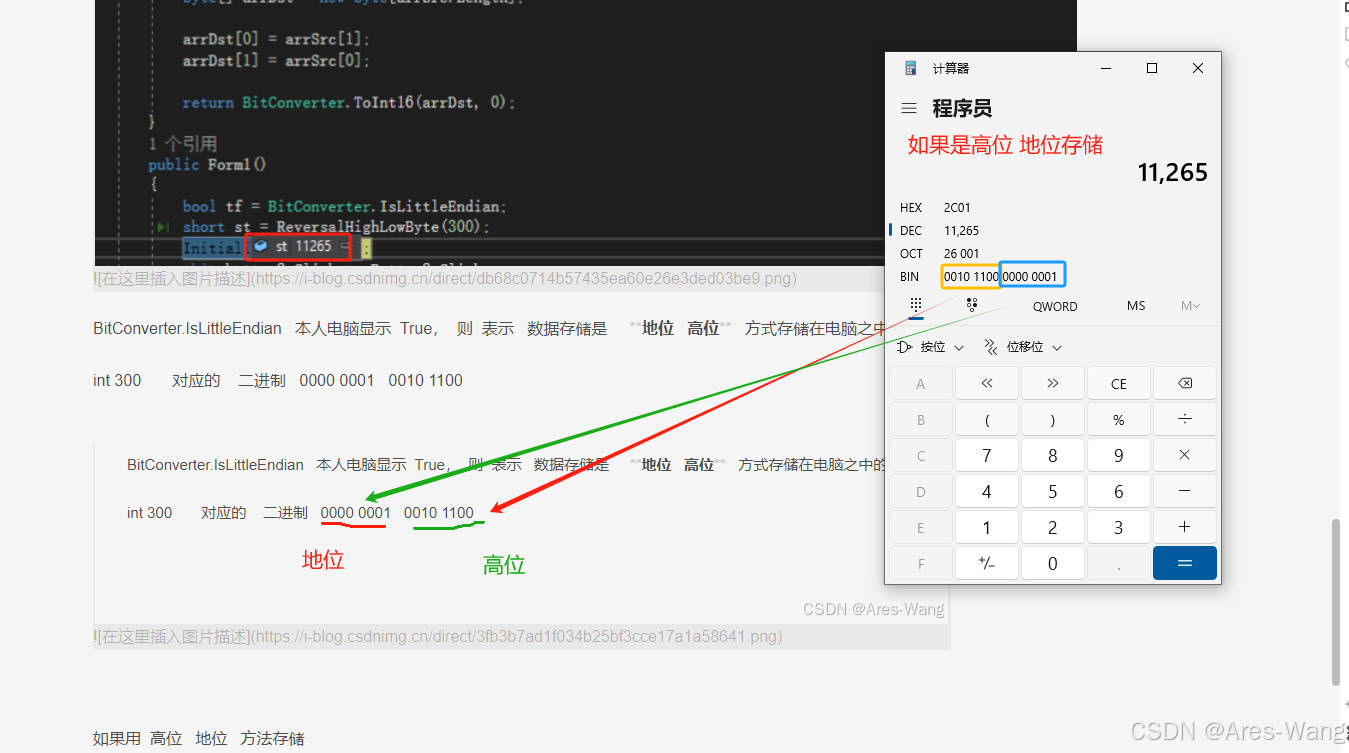The image size is (1349, 753).
Task: Click the digit 6 key
Action: click(1119, 492)
